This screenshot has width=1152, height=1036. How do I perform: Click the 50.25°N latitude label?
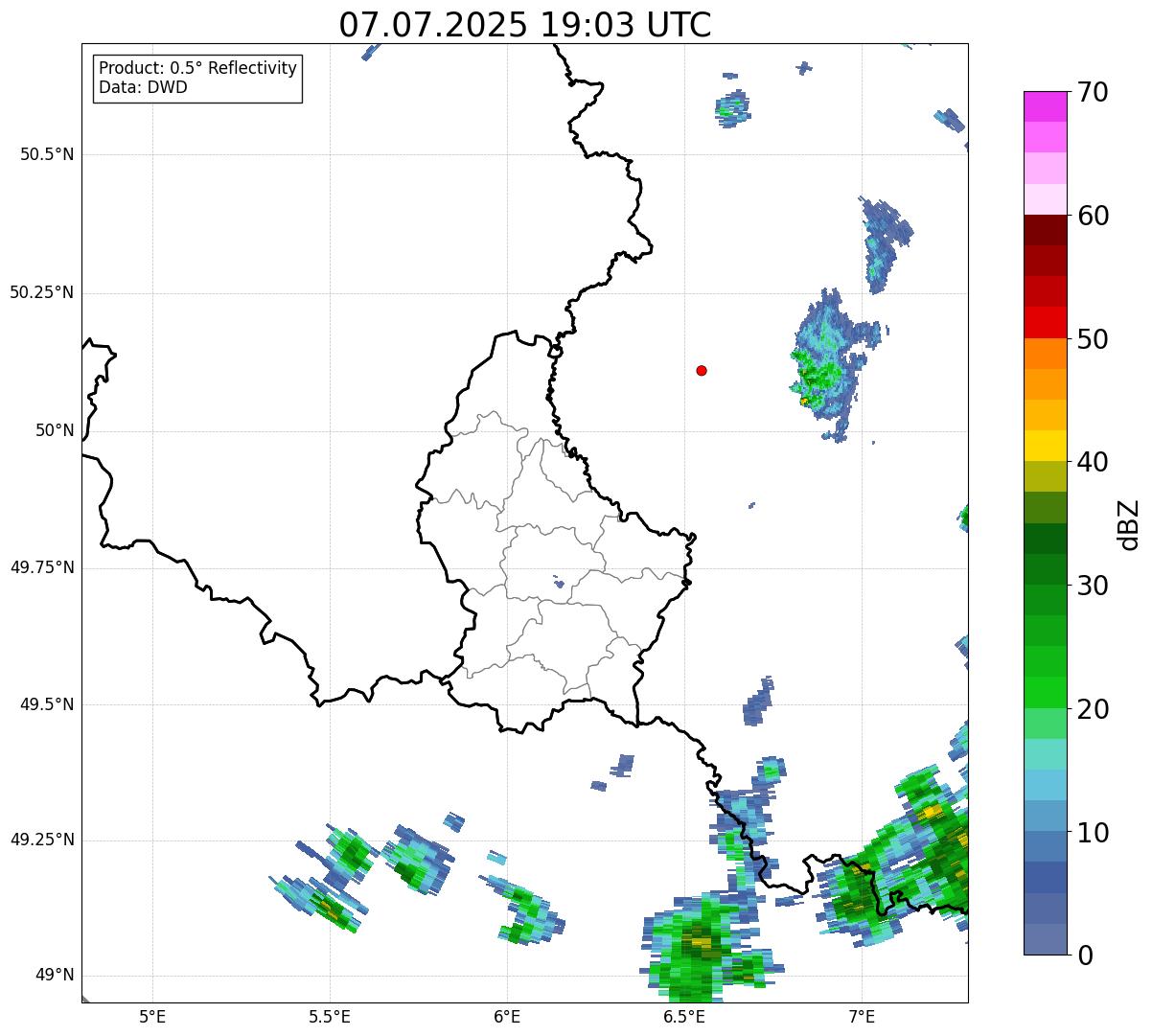(42, 292)
